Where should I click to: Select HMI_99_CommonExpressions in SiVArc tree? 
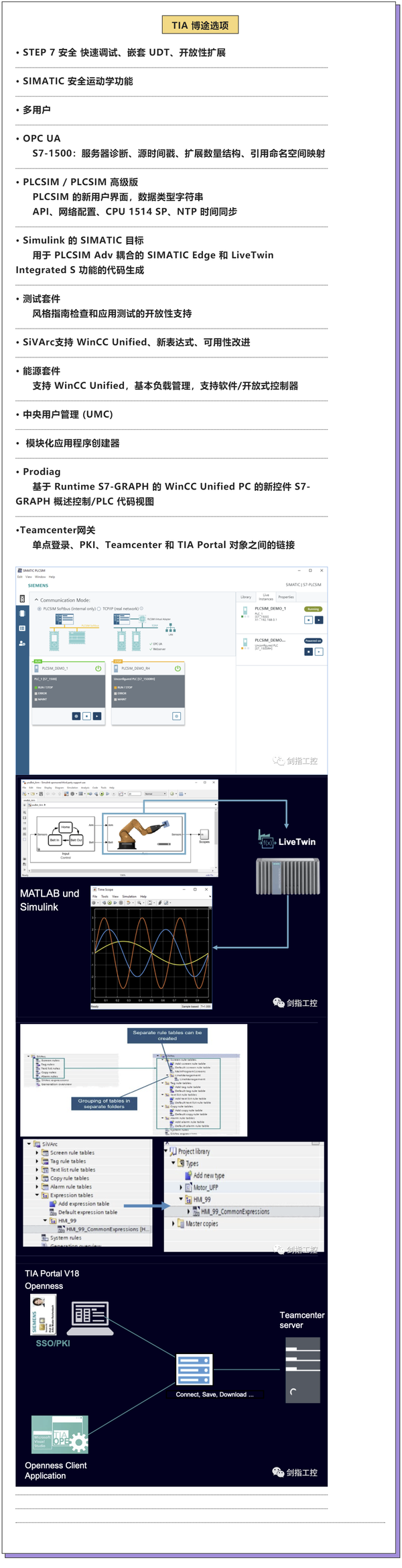tap(107, 1229)
